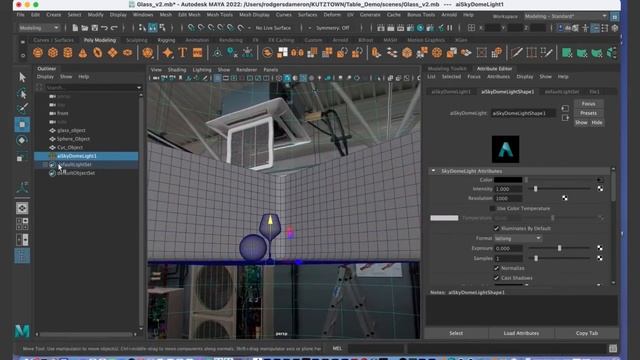Switch to the Modeling Toolkit tab
Screen dimensions: 640x360
coord(447,69)
